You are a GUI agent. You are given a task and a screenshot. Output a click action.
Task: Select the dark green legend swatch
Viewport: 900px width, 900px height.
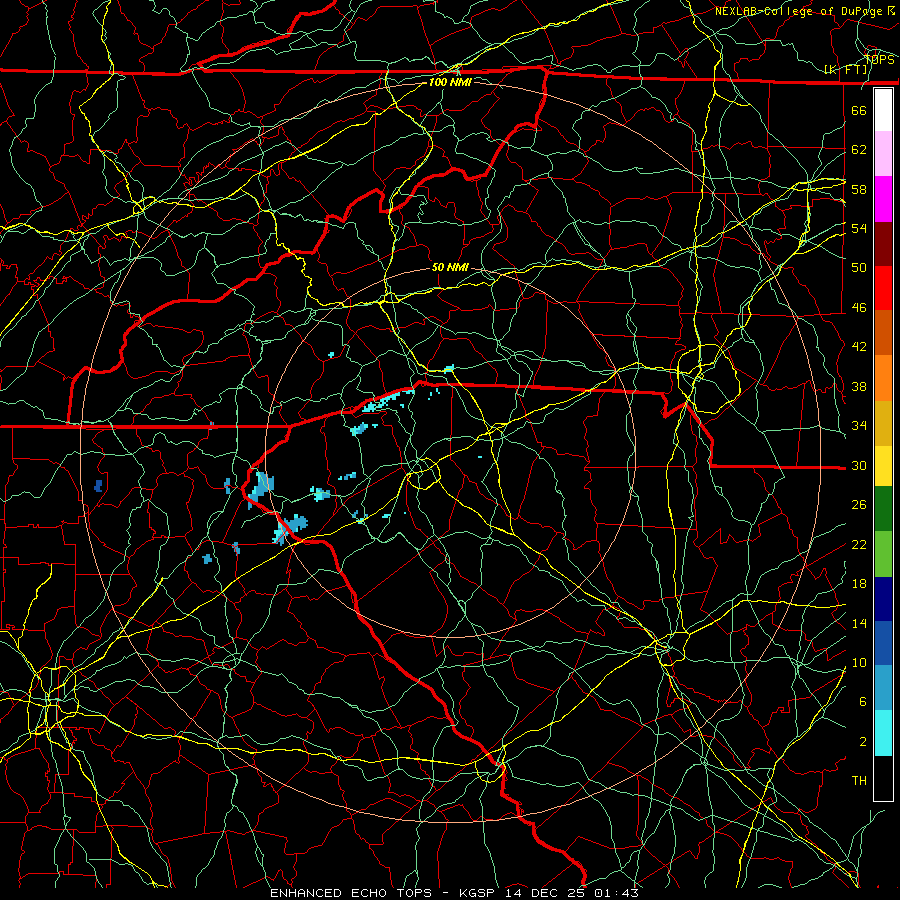(883, 509)
